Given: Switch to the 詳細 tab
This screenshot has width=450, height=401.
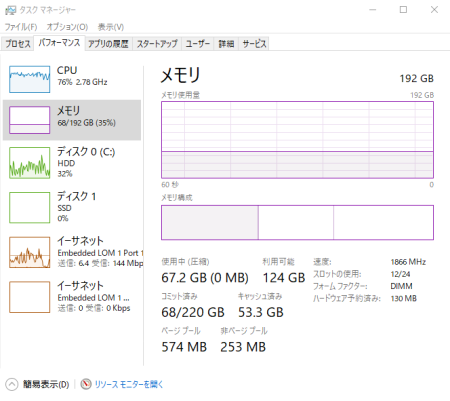Looking at the screenshot, I should (x=226, y=44).
